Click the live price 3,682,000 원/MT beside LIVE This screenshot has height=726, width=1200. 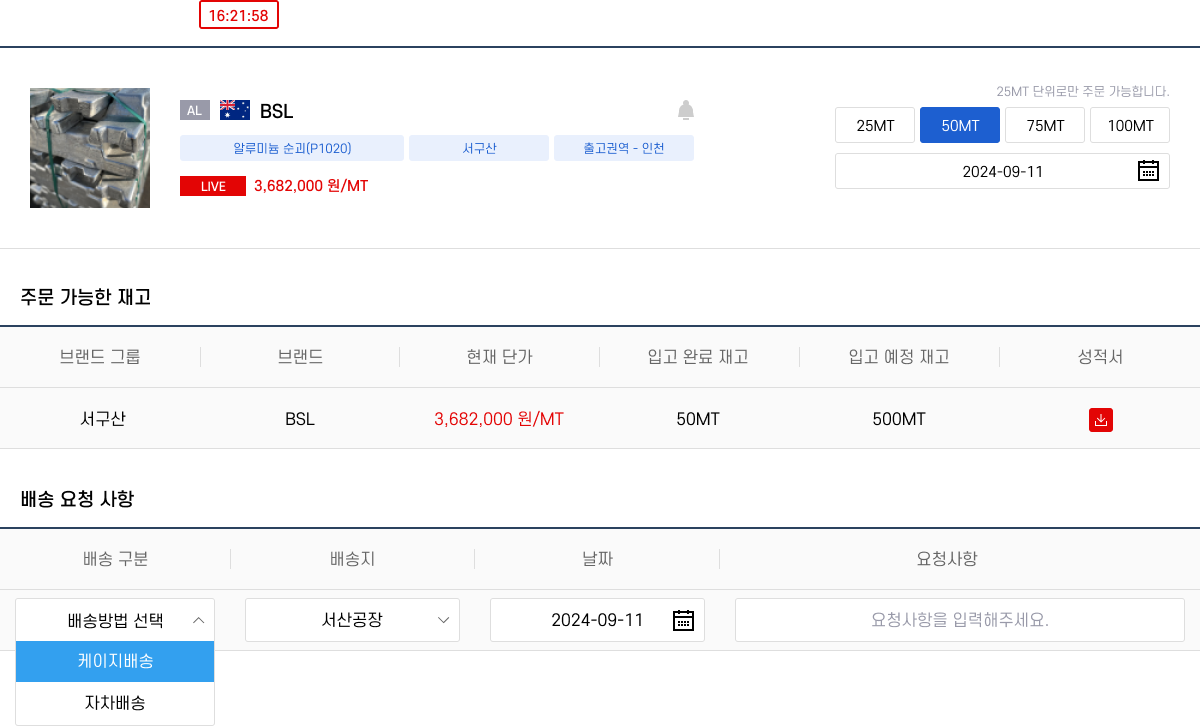(x=311, y=186)
